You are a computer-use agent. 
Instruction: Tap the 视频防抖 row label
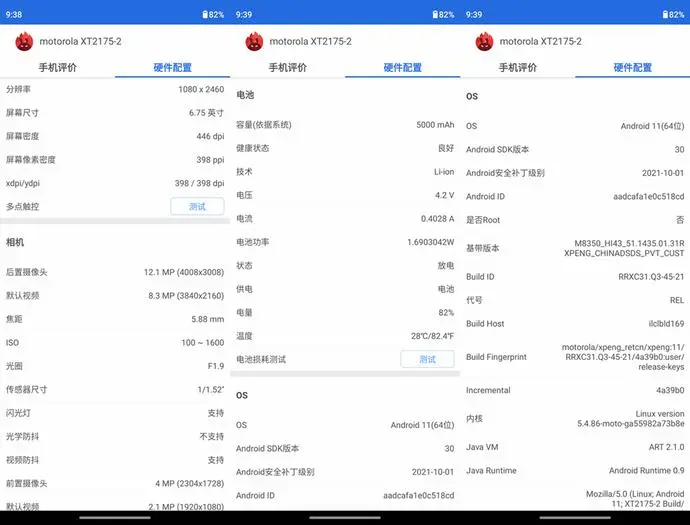pyautogui.click(x=22, y=460)
